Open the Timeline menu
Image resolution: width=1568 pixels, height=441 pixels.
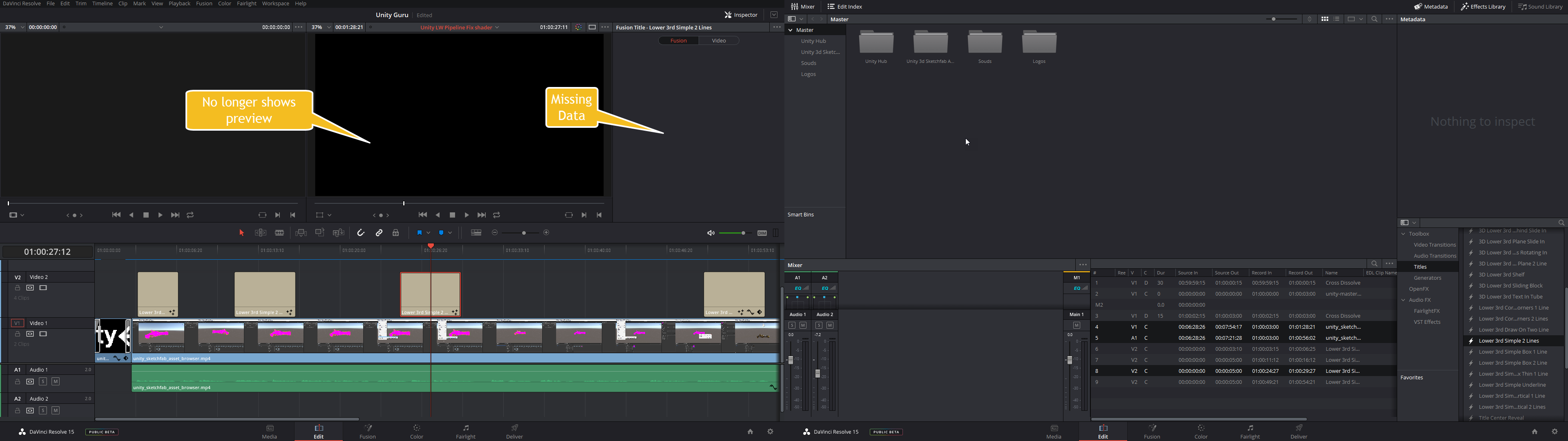click(102, 4)
